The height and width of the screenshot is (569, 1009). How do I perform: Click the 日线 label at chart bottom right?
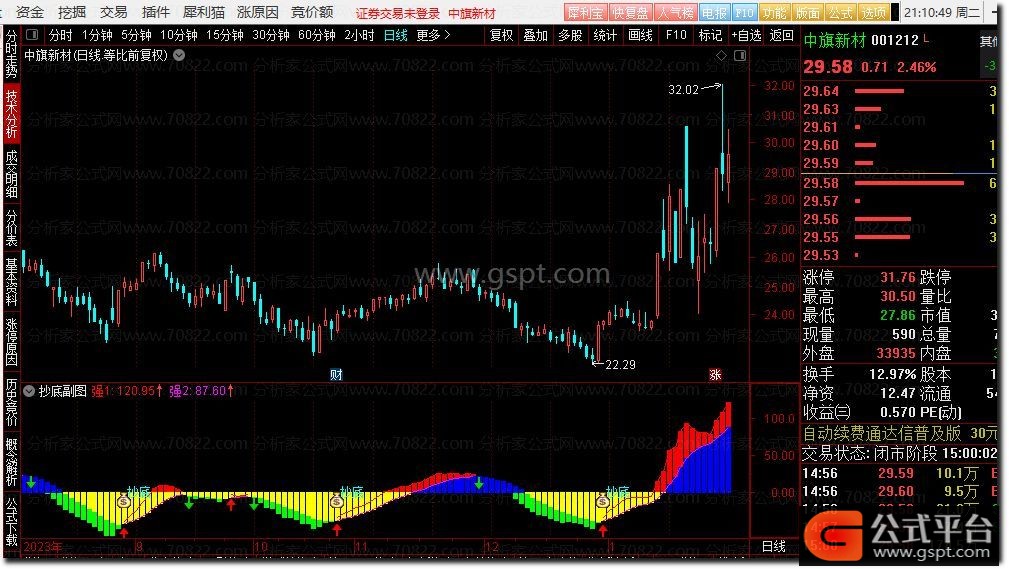pyautogui.click(x=773, y=546)
